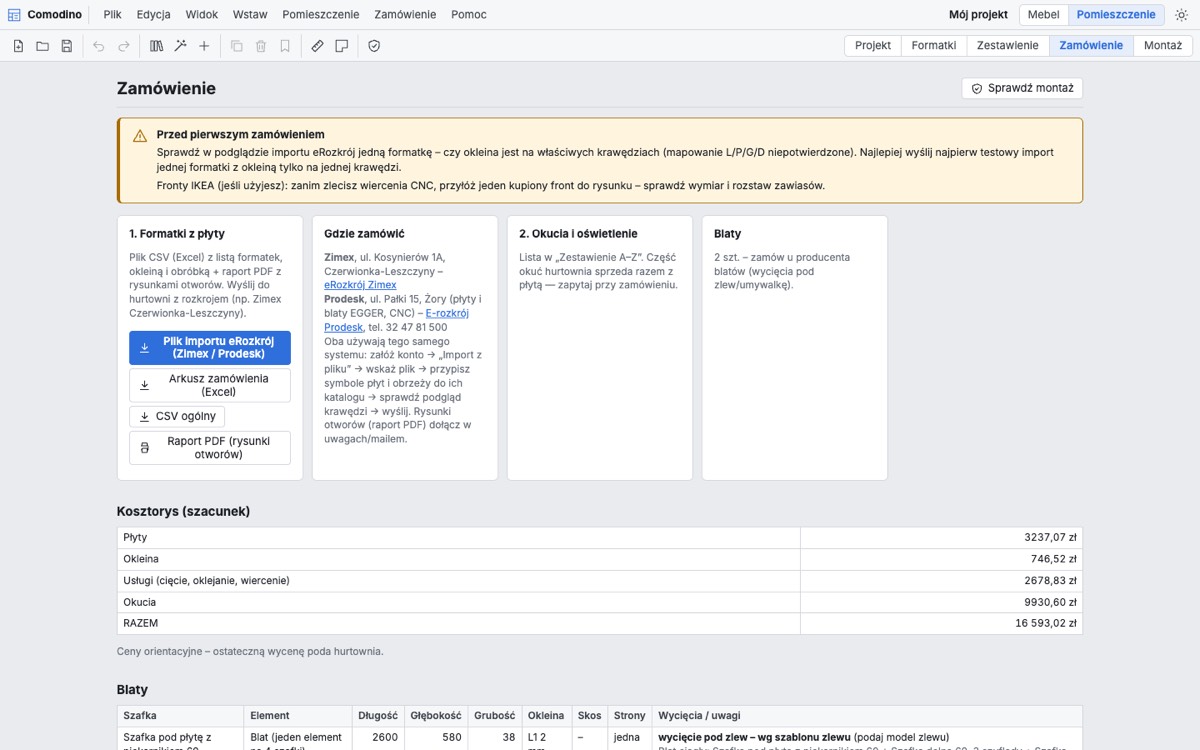Save project using the floppy disk icon
Image resolution: width=1200 pixels, height=750 pixels.
coord(66,46)
